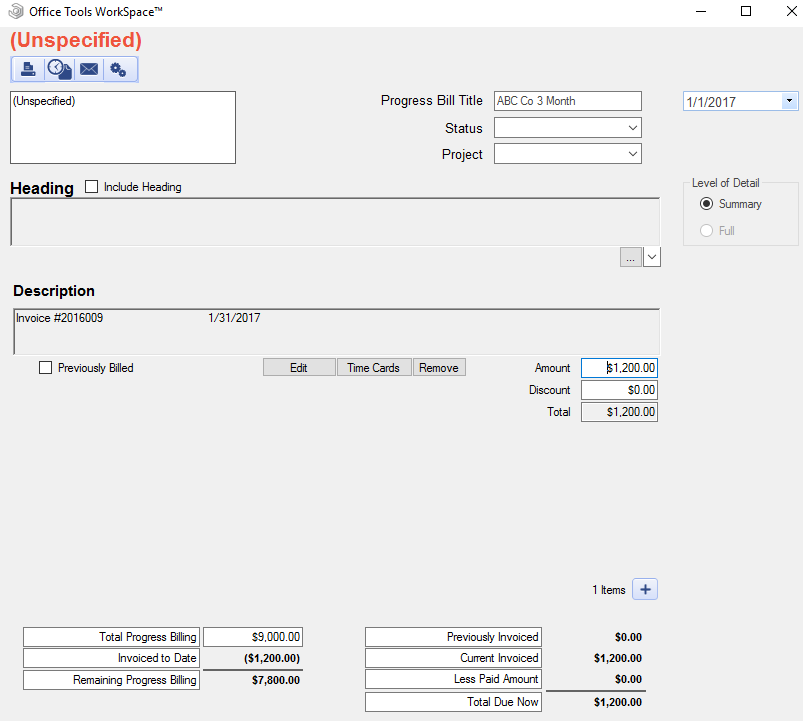Click the ($1,200.00) invoiced to date value
803x721 pixels.
pos(272,658)
